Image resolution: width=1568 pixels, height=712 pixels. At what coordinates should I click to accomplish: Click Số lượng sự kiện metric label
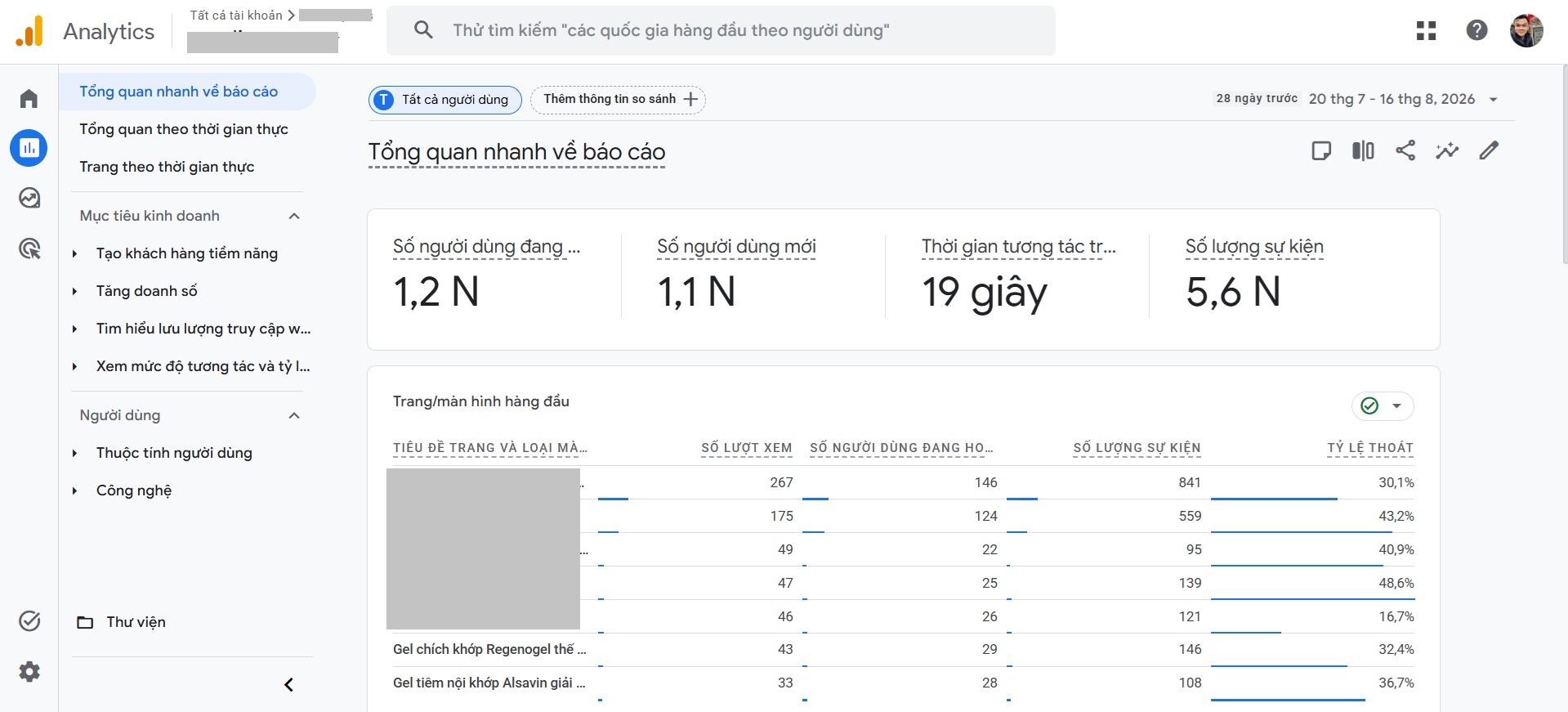coord(1254,247)
